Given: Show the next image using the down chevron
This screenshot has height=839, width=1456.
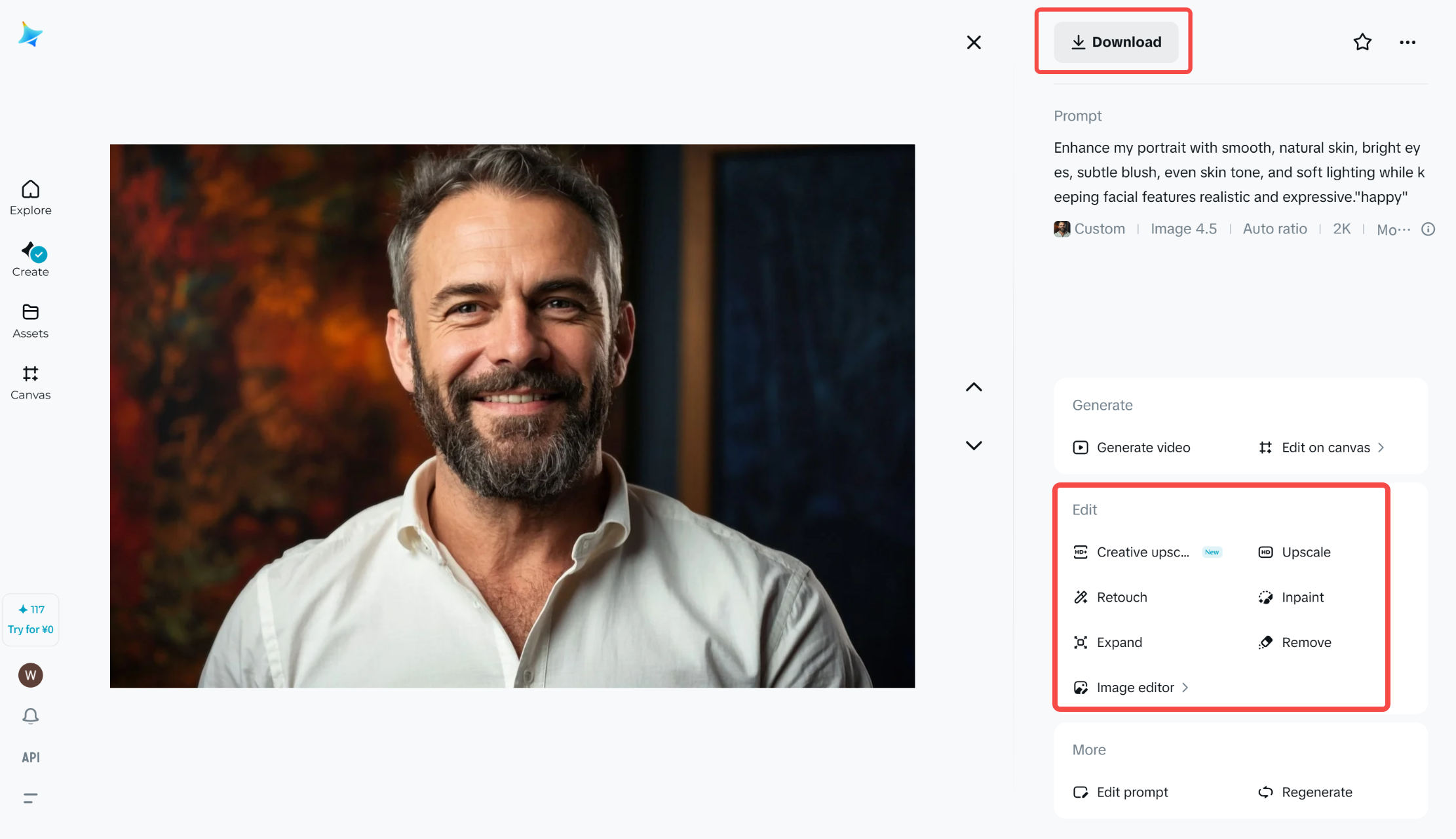Looking at the screenshot, I should point(974,444).
